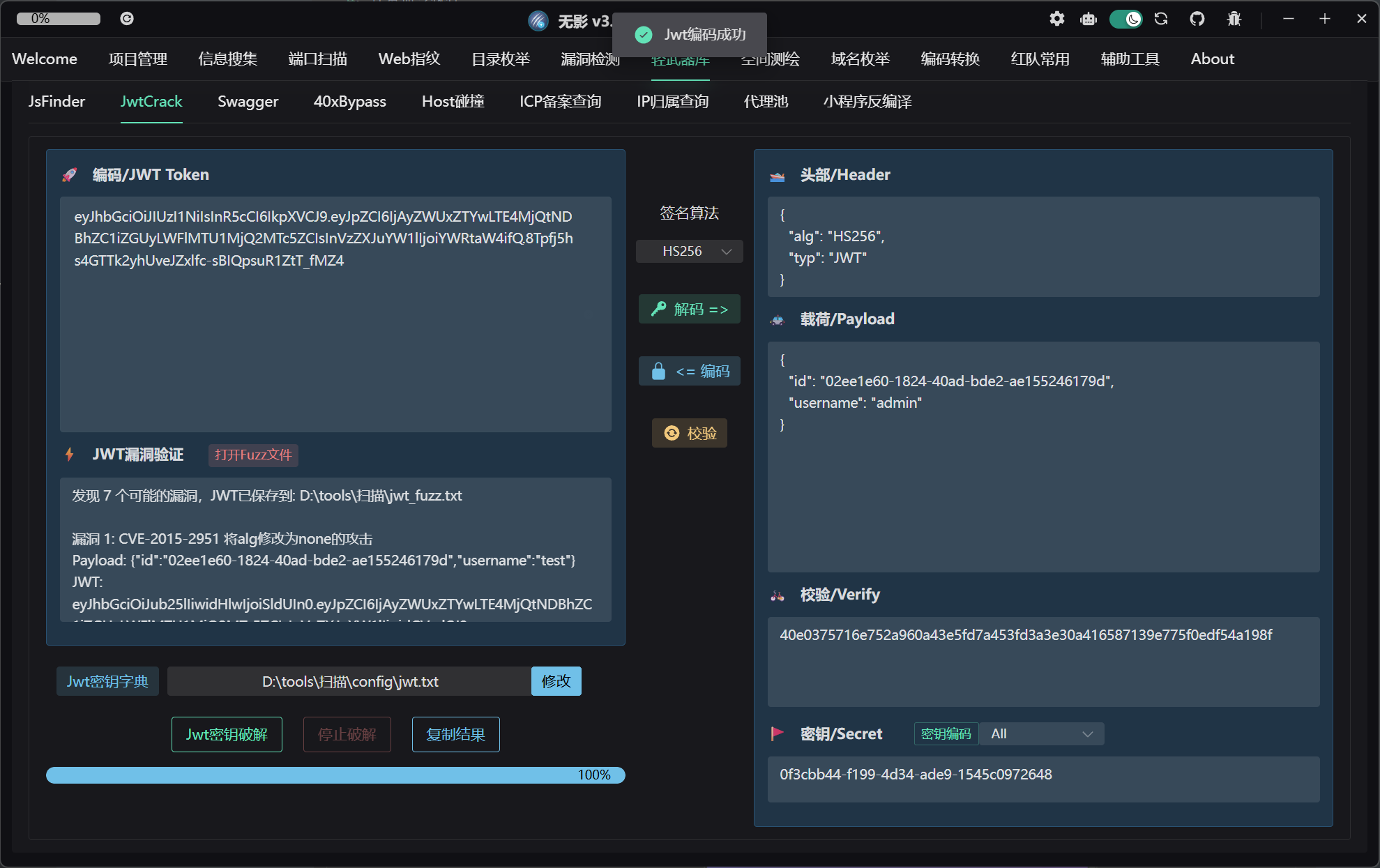The image size is (1380, 868).
Task: Click the 100% crack progress bar
Action: tap(335, 775)
